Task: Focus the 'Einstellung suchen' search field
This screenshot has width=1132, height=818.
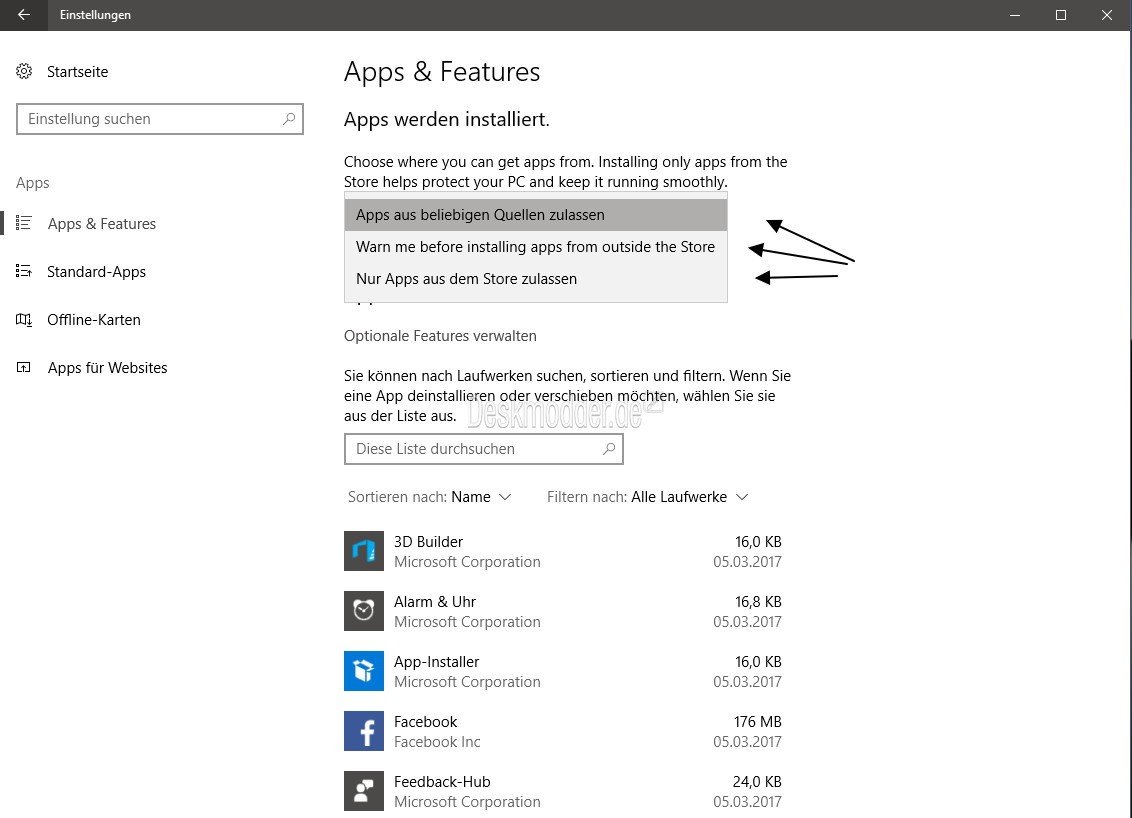Action: (160, 119)
